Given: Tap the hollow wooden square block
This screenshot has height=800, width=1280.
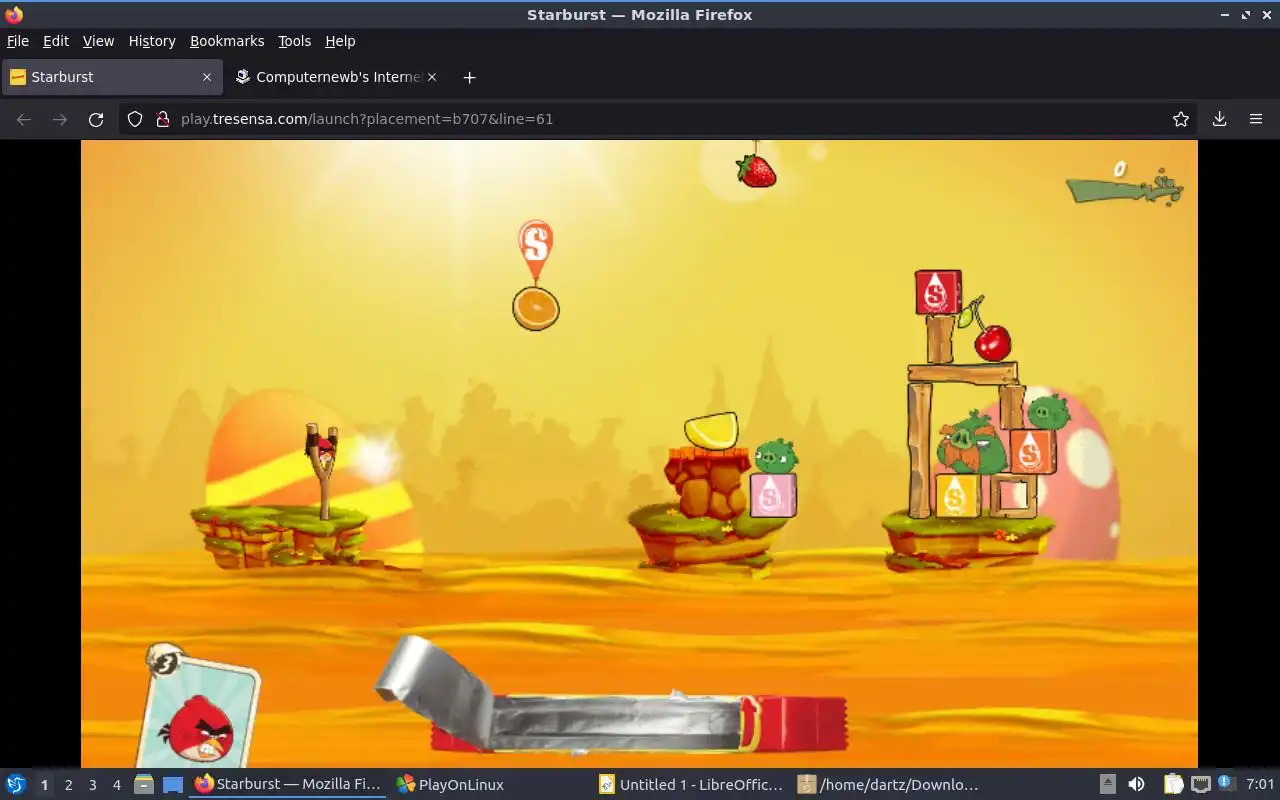Looking at the screenshot, I should (1014, 495).
